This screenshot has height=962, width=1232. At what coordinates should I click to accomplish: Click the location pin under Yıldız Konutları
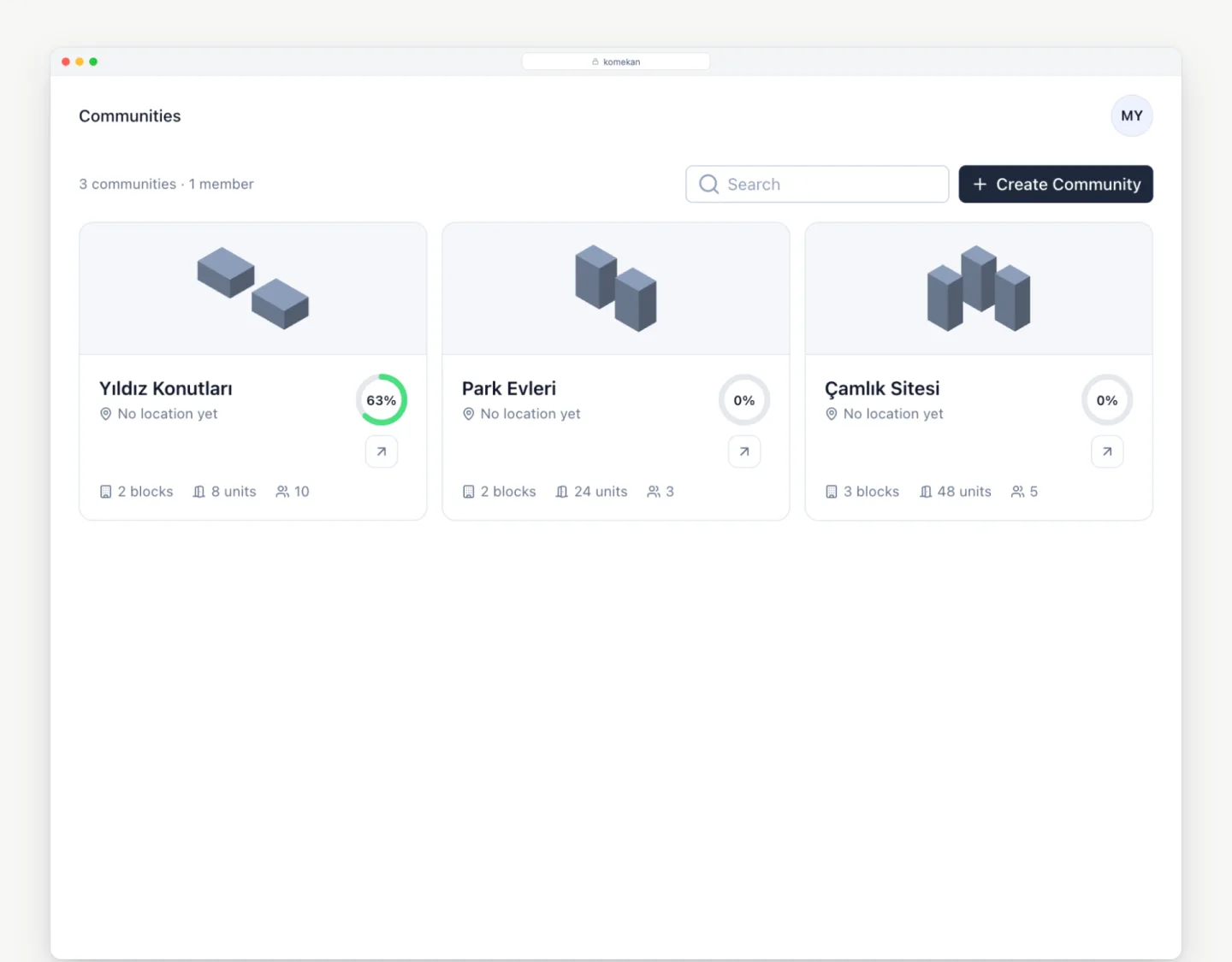coord(106,414)
